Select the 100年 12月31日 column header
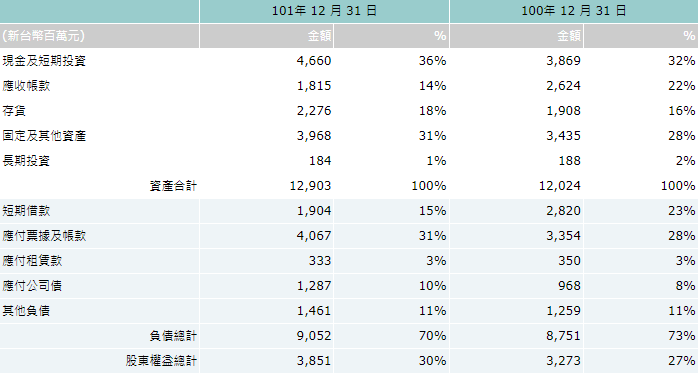Image resolution: width=698 pixels, height=375 pixels. tap(574, 11)
